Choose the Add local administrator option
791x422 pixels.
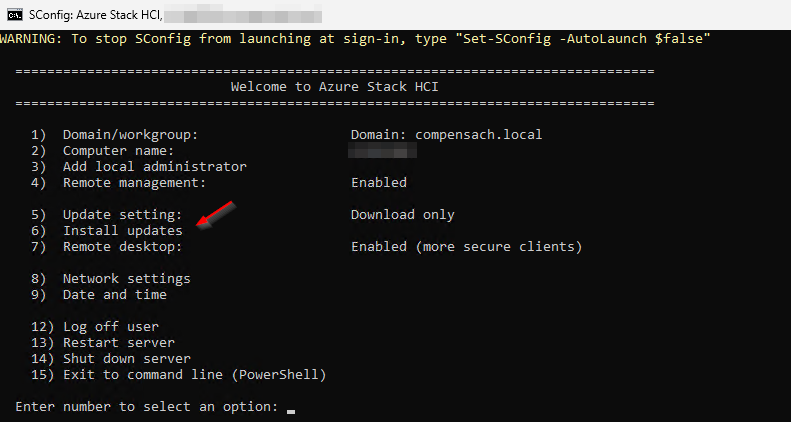154,166
